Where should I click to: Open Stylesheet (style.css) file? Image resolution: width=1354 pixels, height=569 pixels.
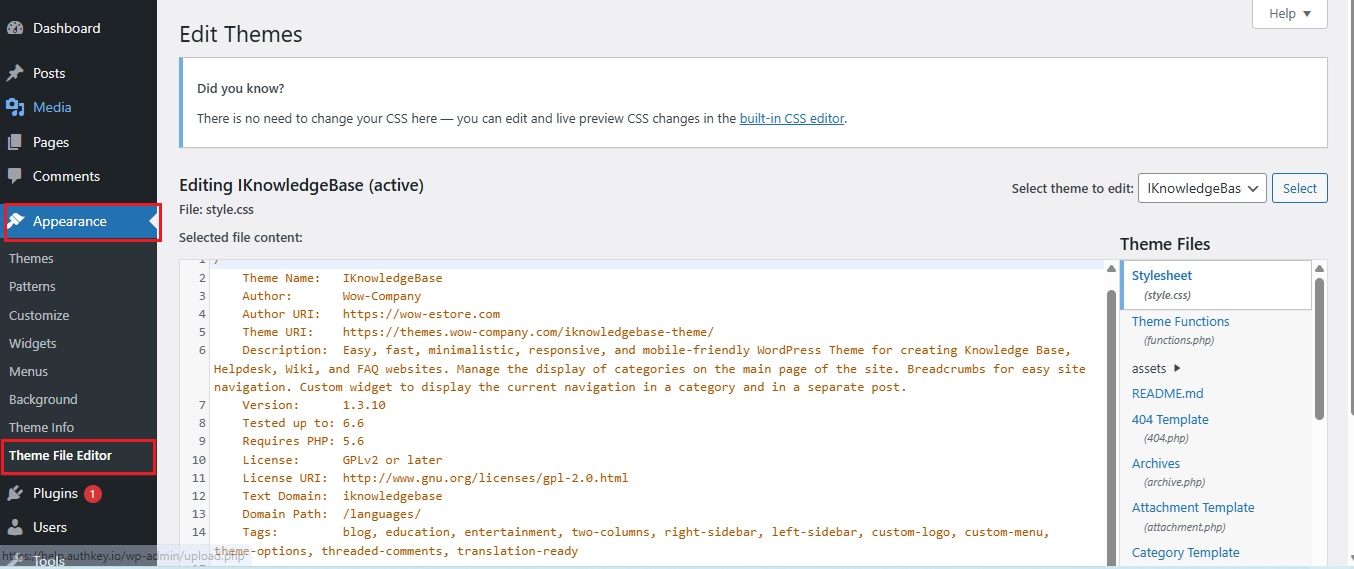click(1215, 284)
